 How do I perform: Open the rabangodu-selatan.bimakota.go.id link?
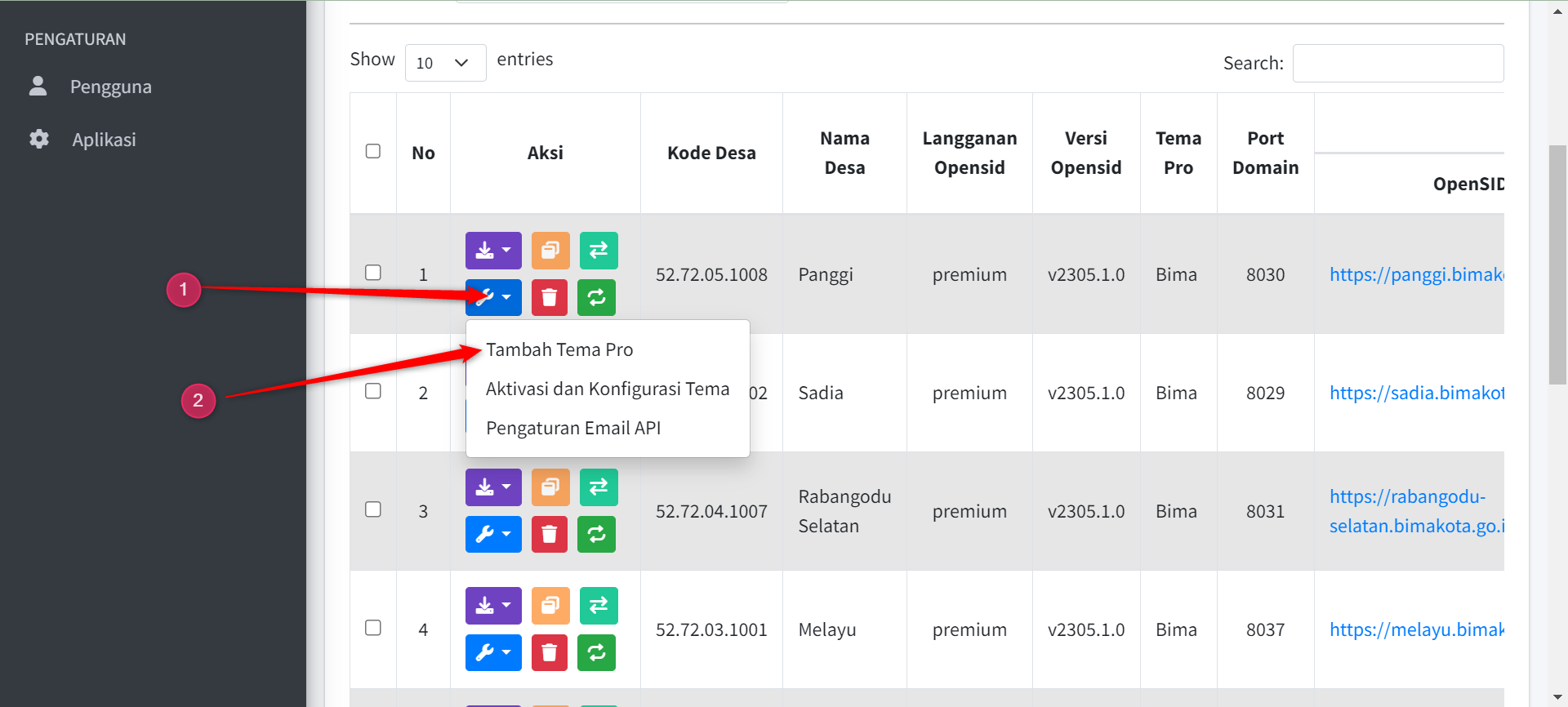point(1416,511)
